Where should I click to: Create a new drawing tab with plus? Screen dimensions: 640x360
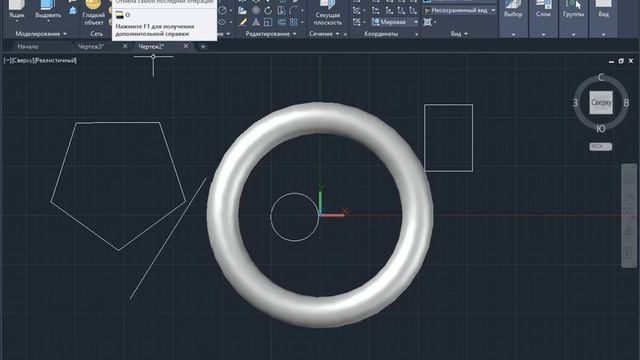(203, 47)
